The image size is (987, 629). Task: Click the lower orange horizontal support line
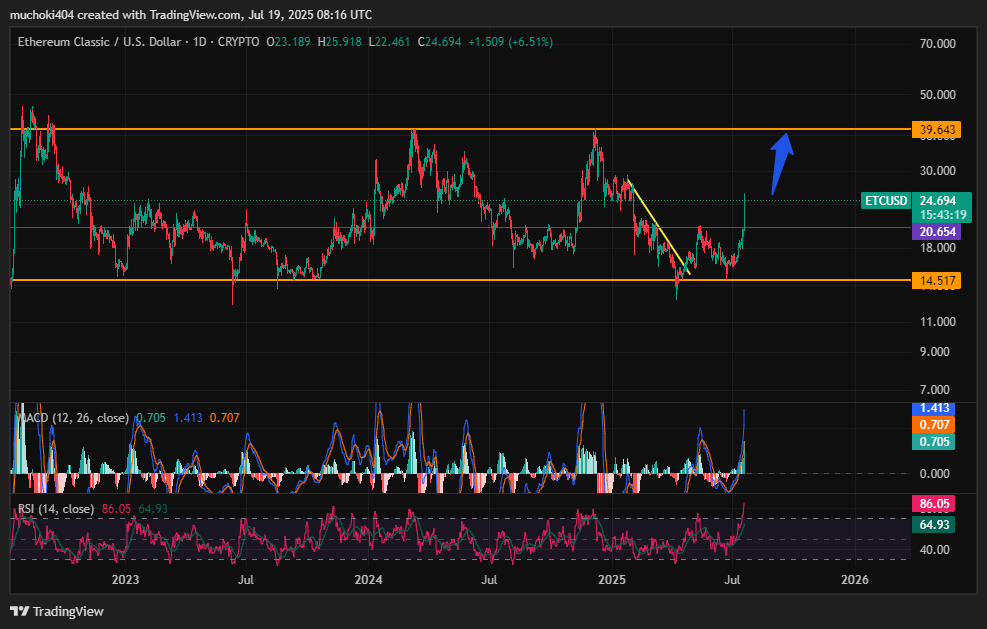(461, 280)
